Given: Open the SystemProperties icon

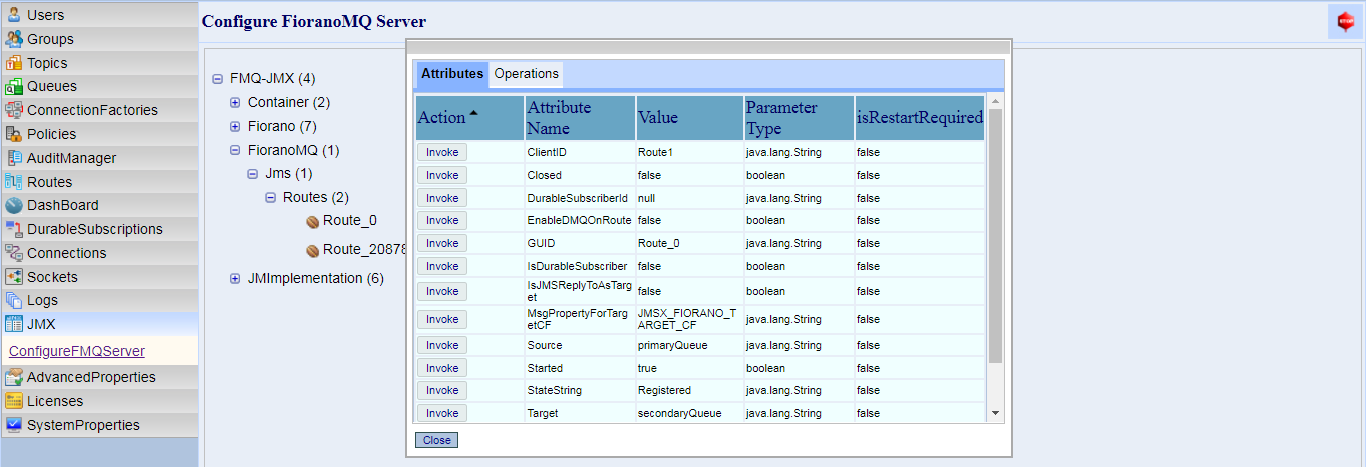Looking at the screenshot, I should 14,425.
